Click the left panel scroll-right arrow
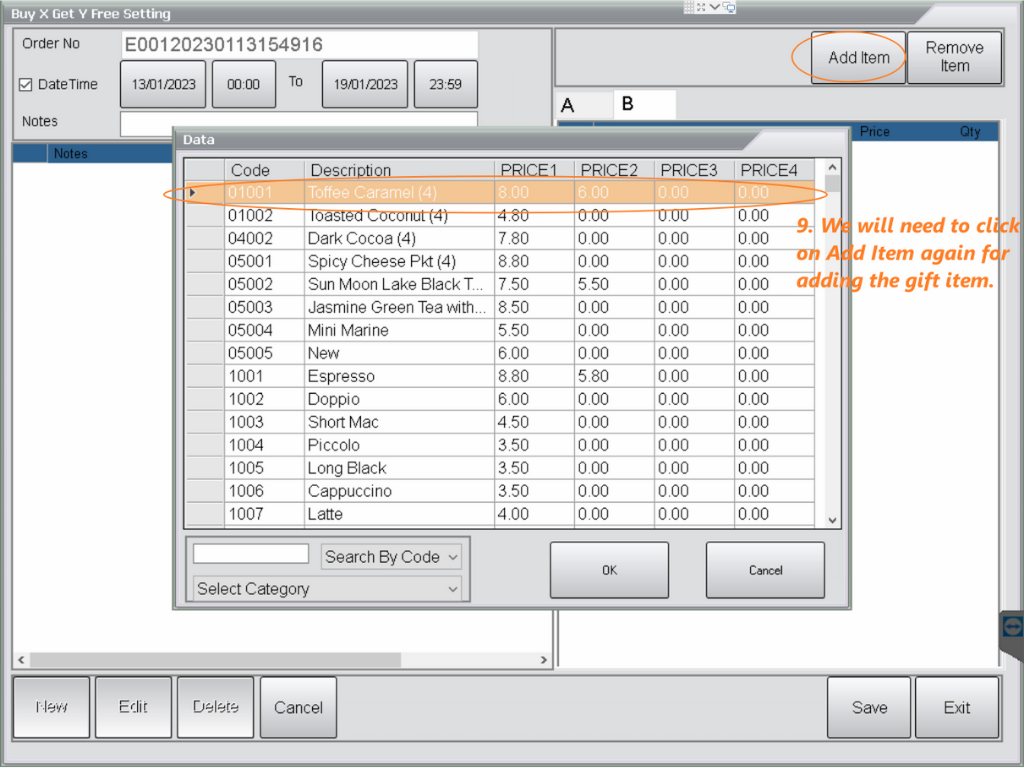1024x768 pixels. point(544,660)
